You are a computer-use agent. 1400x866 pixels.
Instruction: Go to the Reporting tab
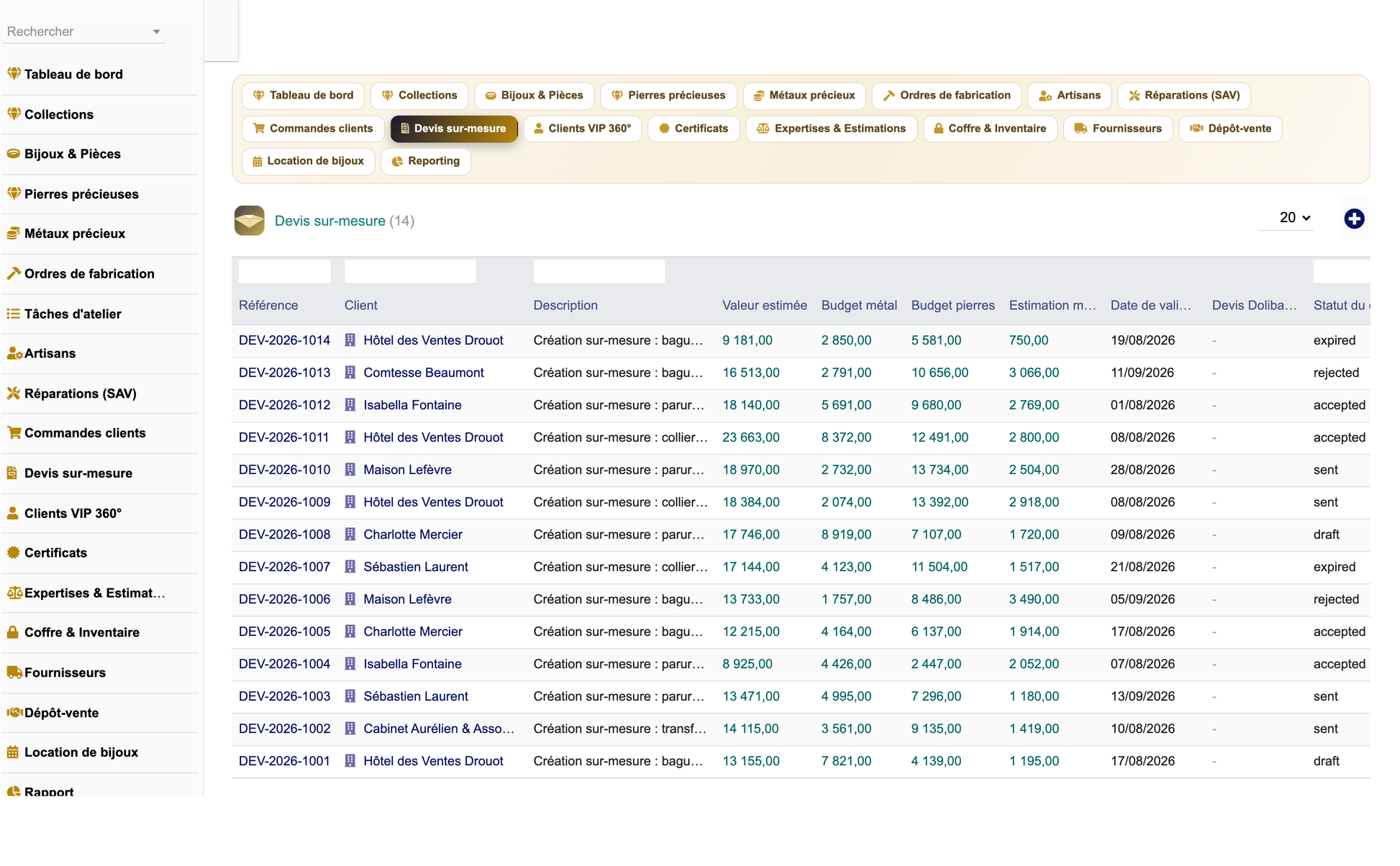[426, 160]
